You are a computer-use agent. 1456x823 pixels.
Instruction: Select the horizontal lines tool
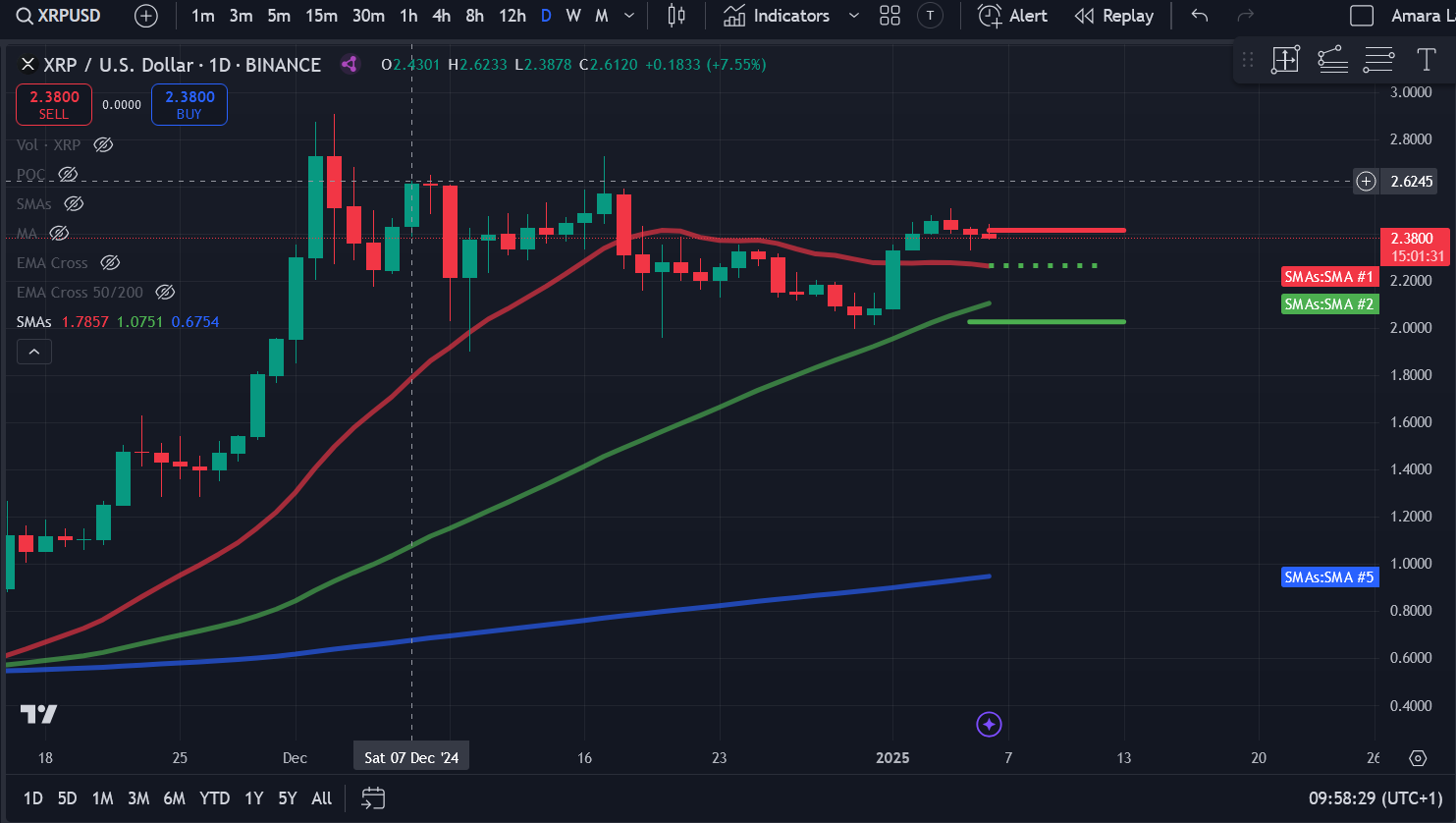tap(1378, 60)
